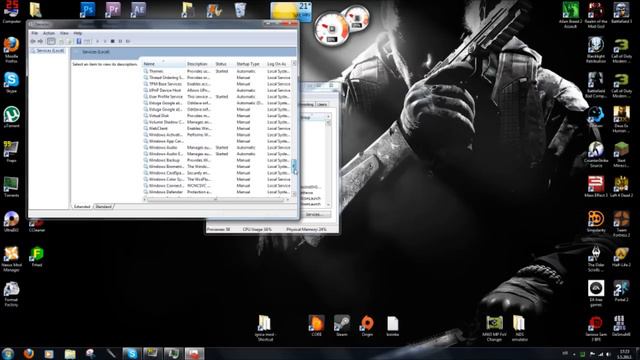Click the Windows Start button

8,353
